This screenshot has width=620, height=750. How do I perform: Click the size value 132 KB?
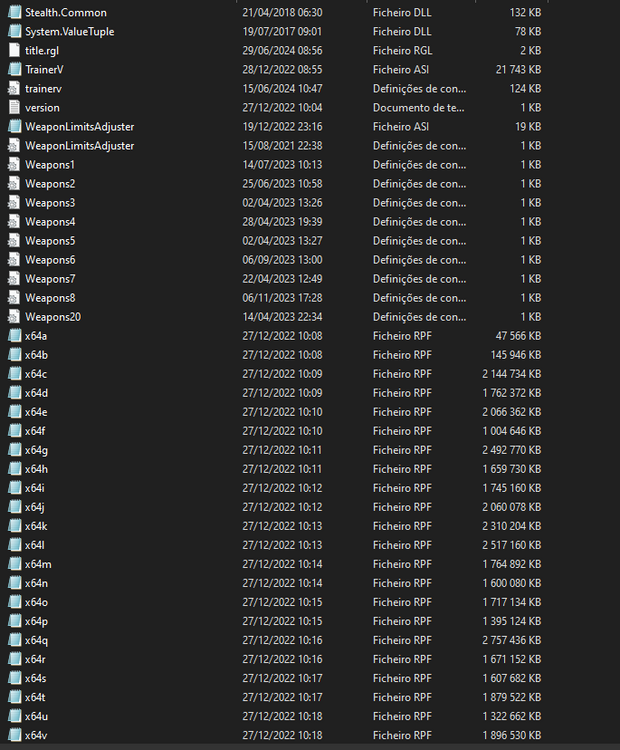(525, 12)
